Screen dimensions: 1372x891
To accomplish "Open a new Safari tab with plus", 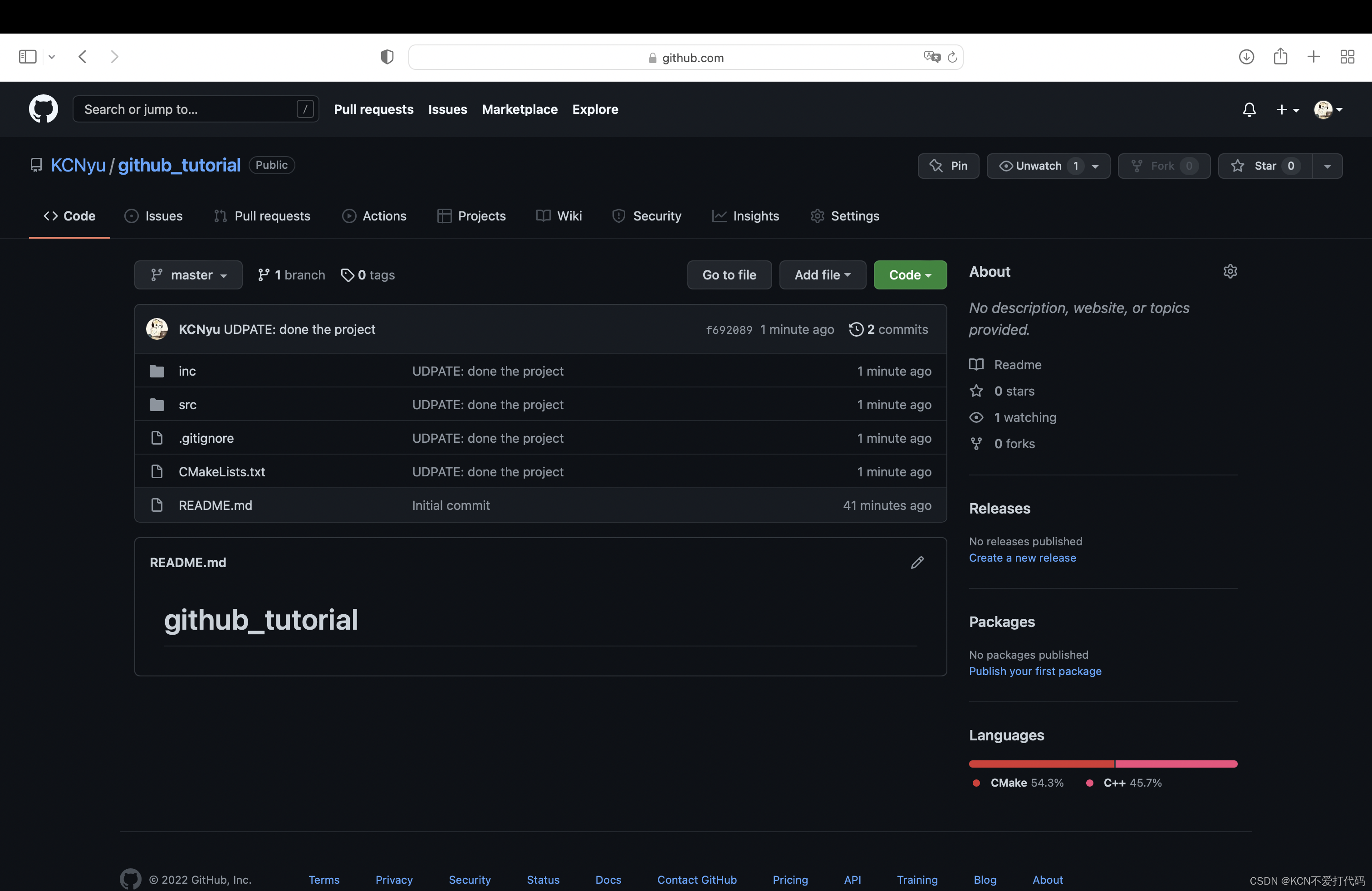I will click(1314, 56).
